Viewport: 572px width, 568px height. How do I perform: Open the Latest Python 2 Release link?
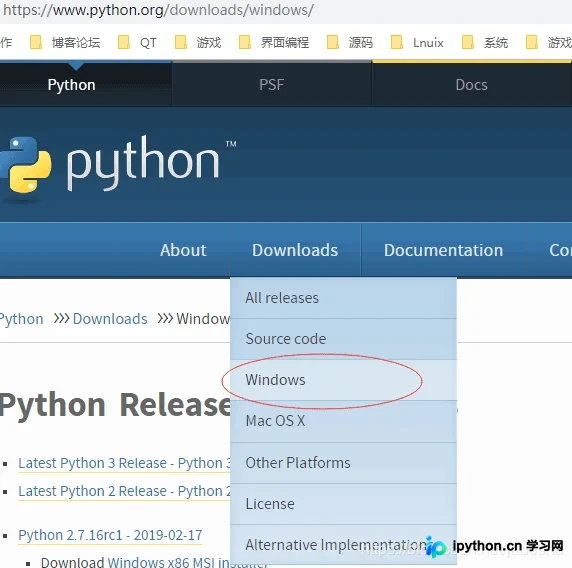[x=124, y=491]
